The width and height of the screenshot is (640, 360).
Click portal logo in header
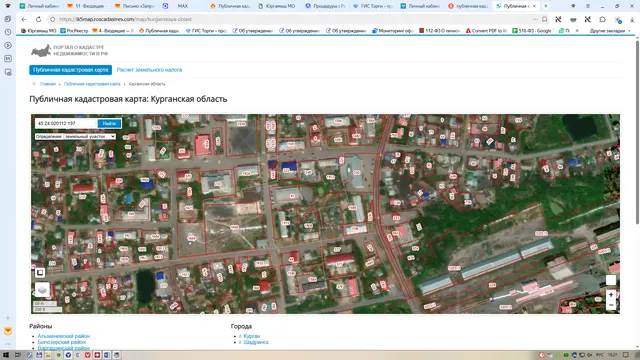click(x=69, y=51)
